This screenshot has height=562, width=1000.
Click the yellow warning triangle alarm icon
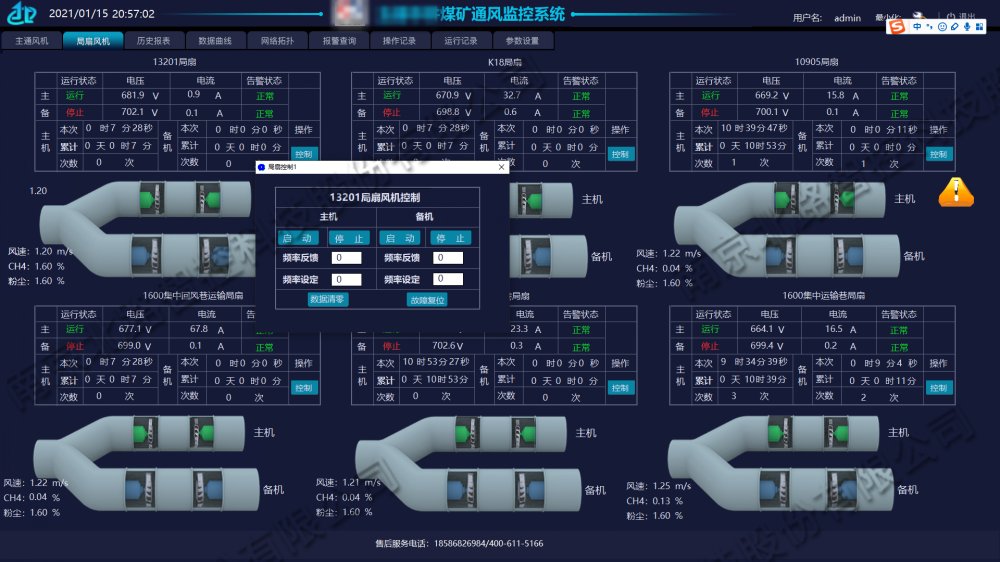(955, 191)
